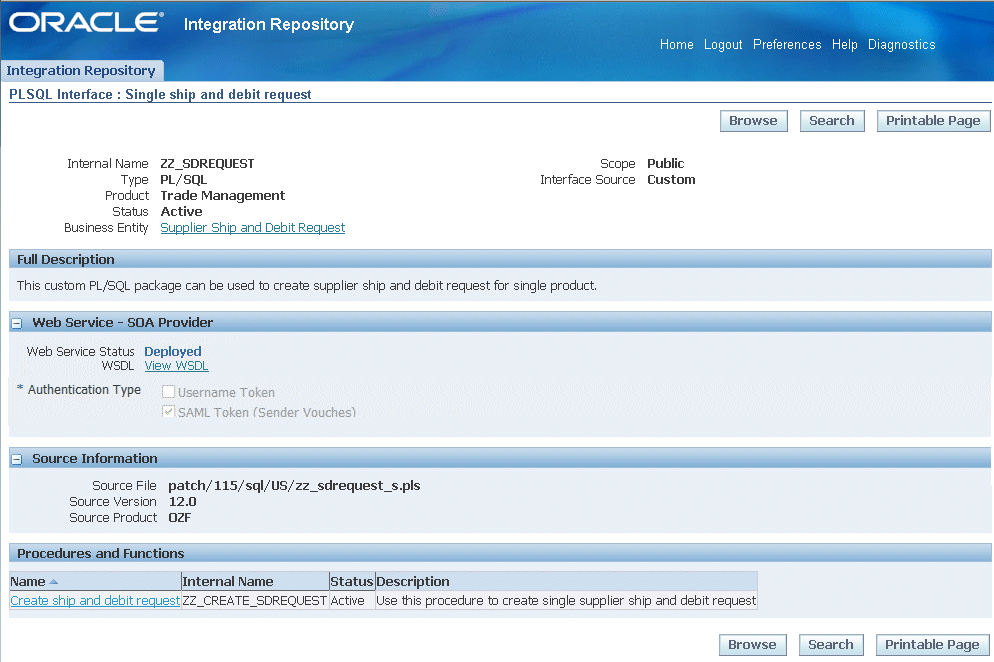Click the procedure description cell text
This screenshot has height=662, width=994.
click(x=566, y=600)
